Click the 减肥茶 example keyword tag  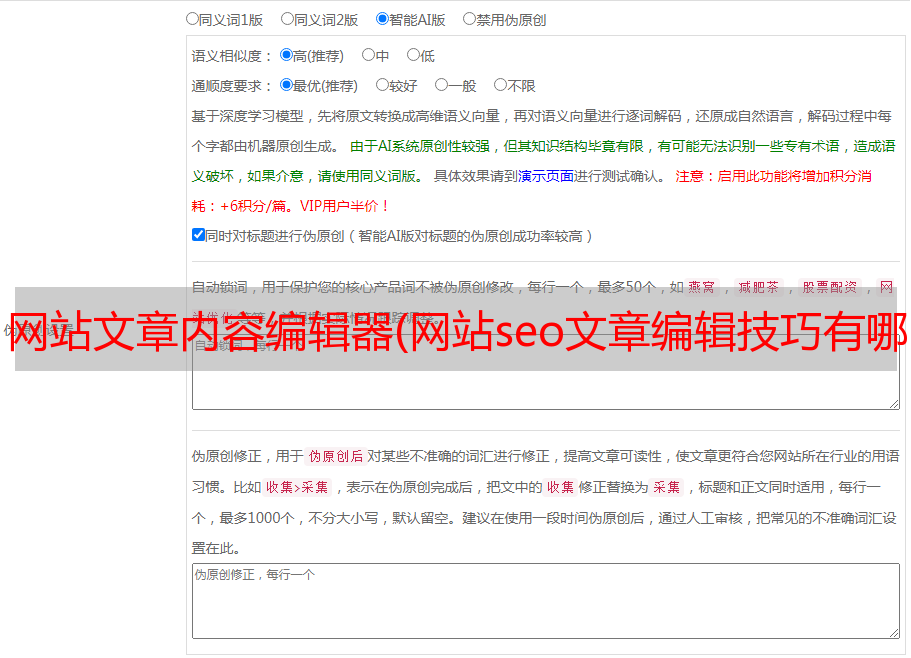[x=759, y=287]
